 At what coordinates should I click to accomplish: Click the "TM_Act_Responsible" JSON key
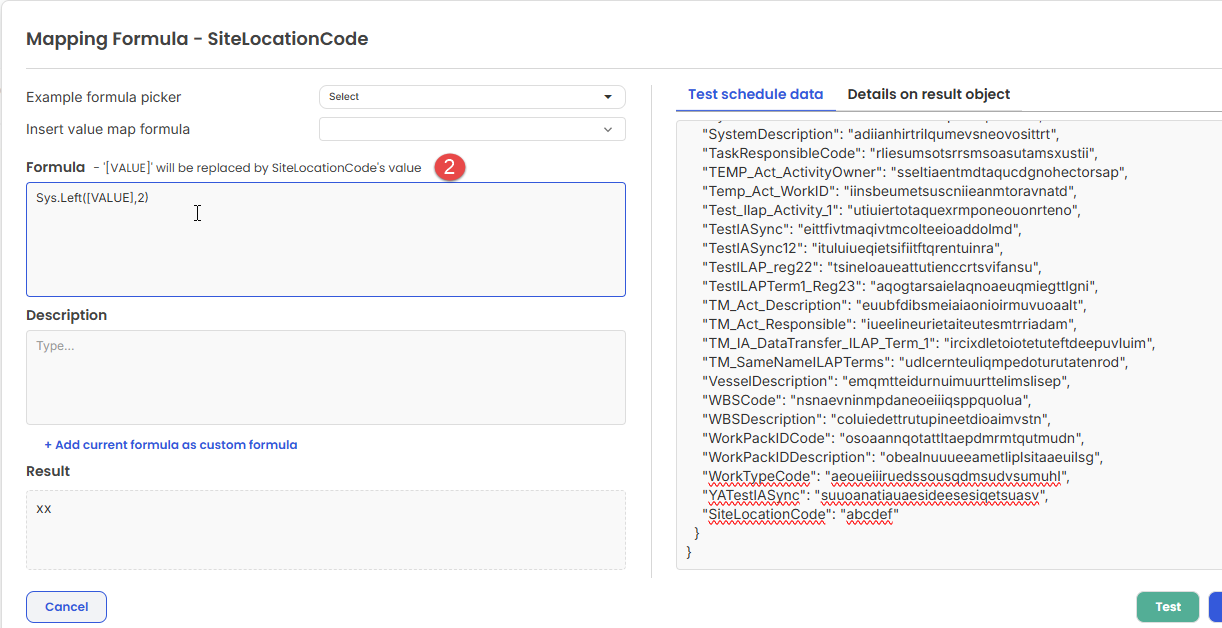point(777,324)
